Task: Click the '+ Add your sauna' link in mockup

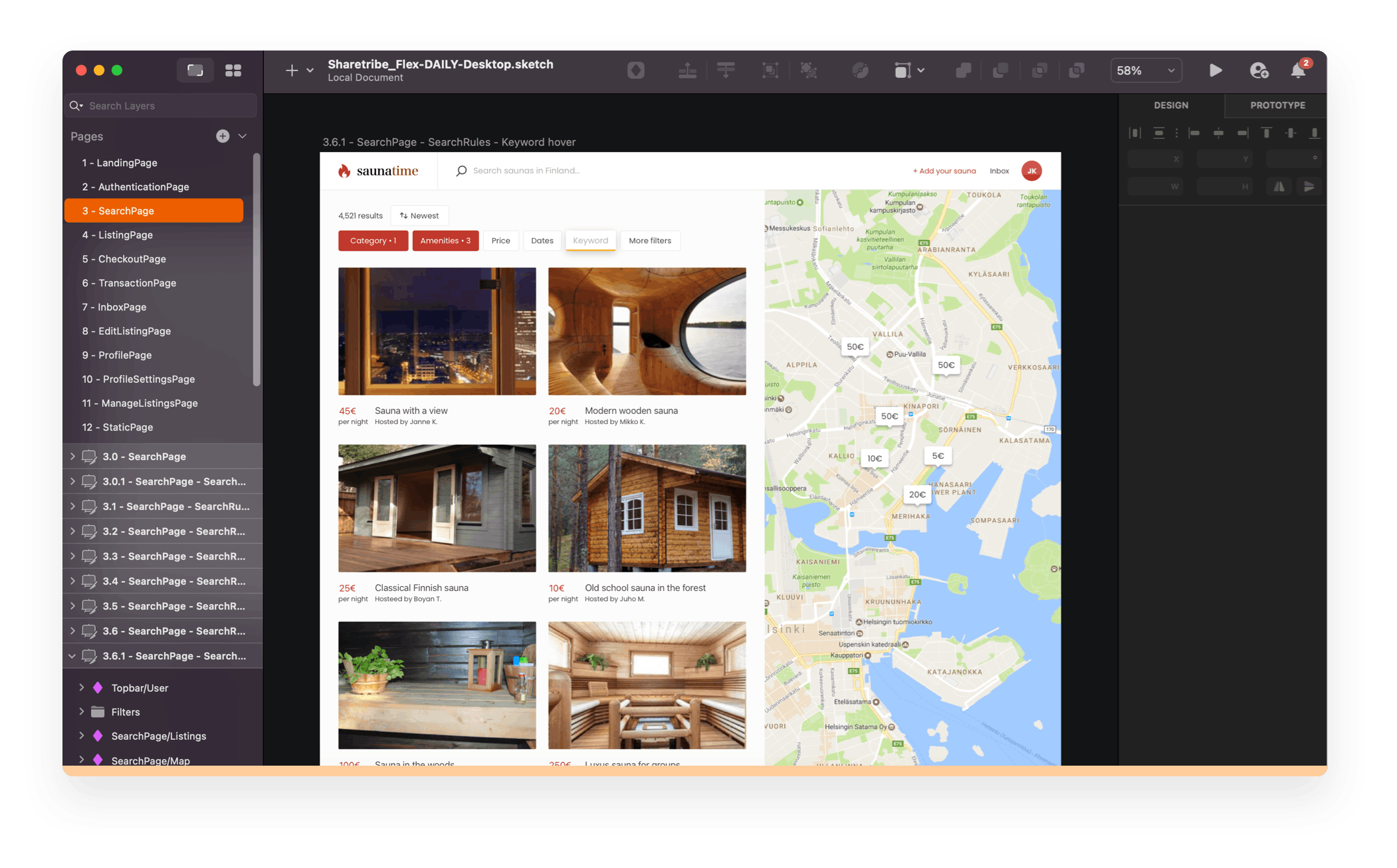Action: [944, 171]
